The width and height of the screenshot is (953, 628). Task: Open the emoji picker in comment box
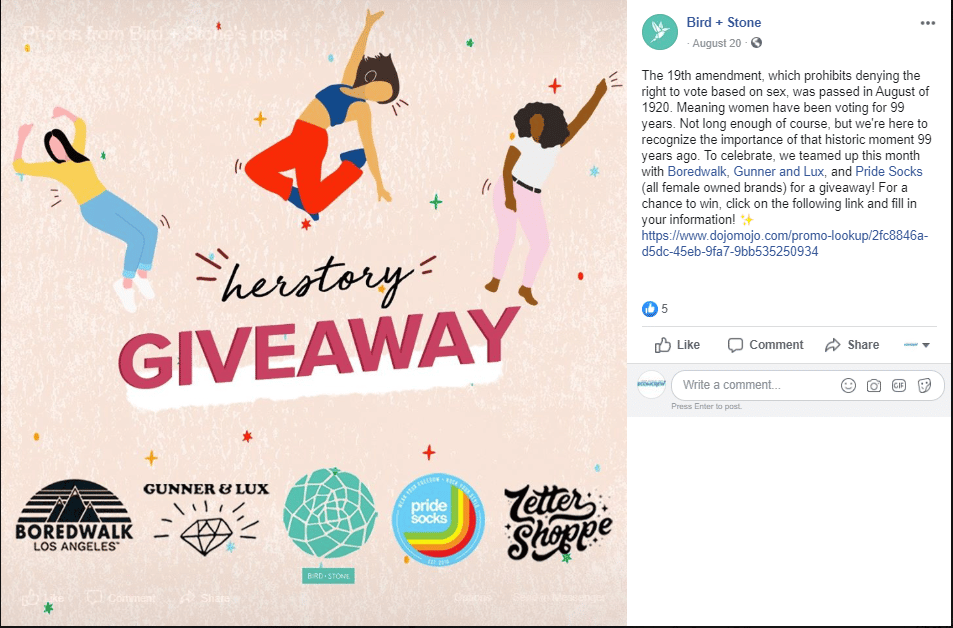tap(848, 385)
